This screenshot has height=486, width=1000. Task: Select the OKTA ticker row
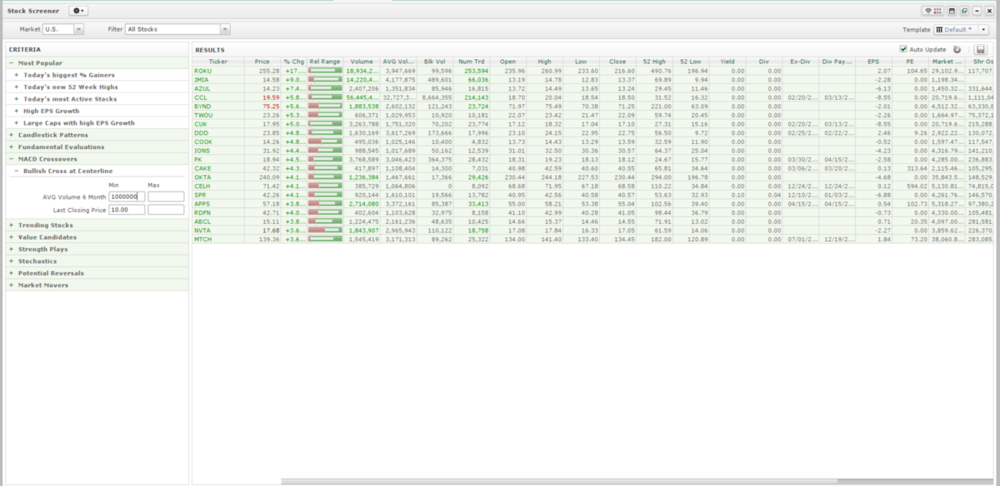coord(593,177)
